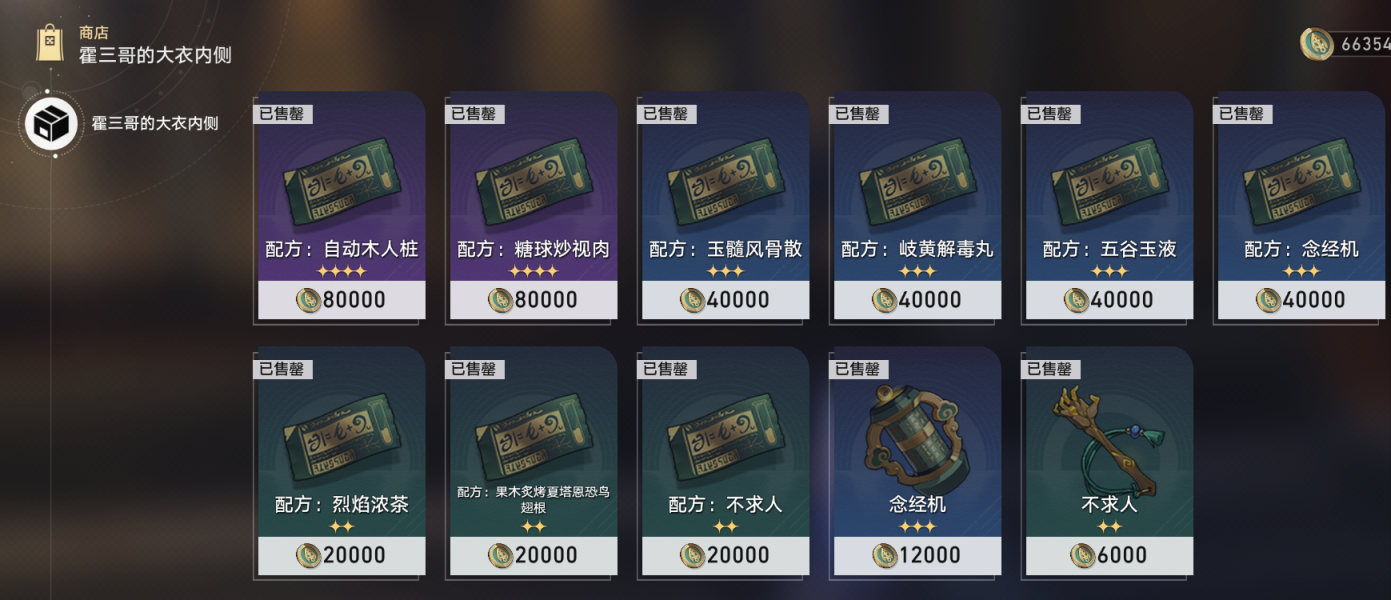Select the black box category icon in sidebar
The width and height of the screenshot is (1391, 600).
click(51, 124)
